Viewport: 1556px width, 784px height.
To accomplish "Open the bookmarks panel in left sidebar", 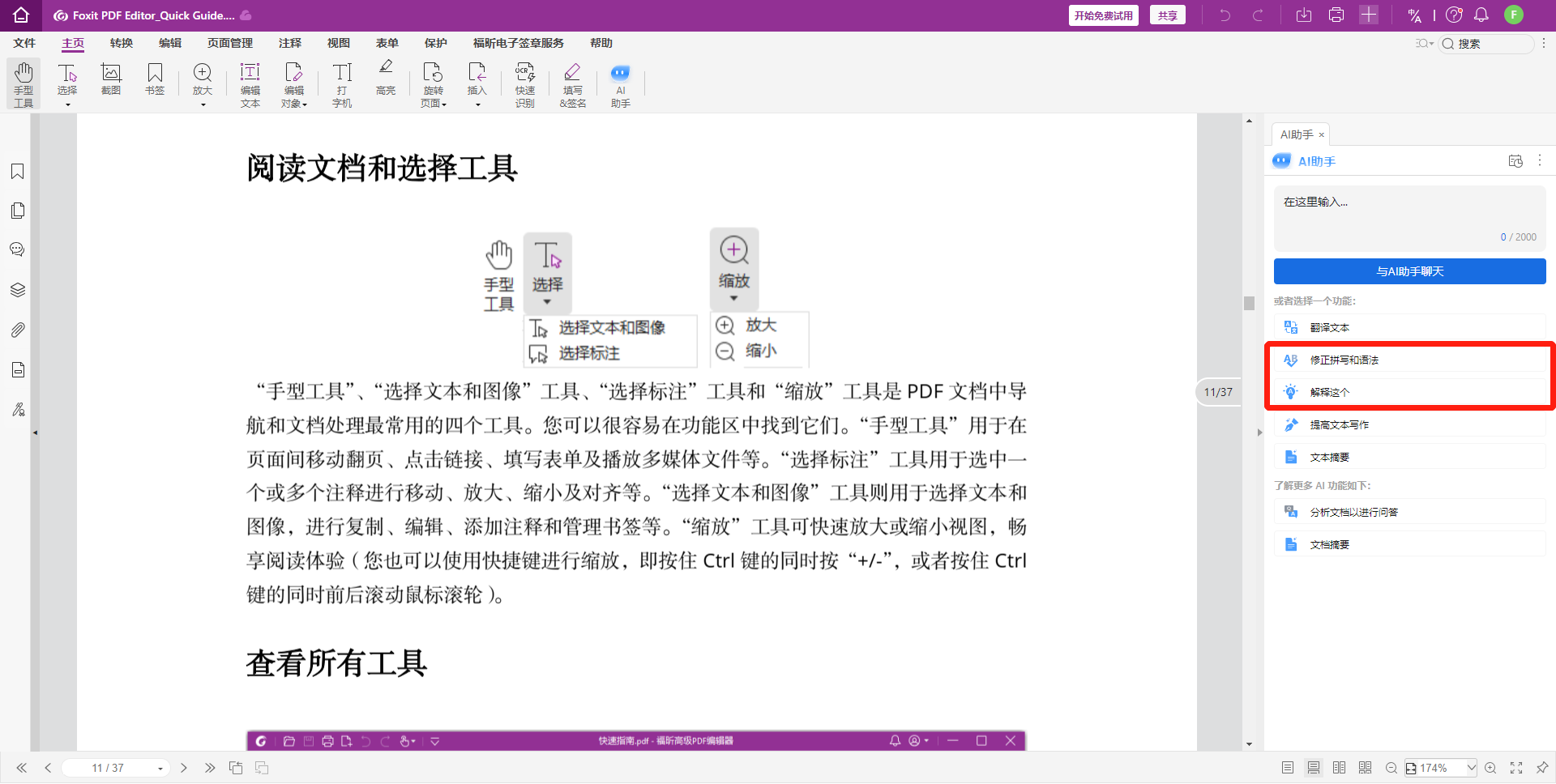I will pyautogui.click(x=18, y=171).
